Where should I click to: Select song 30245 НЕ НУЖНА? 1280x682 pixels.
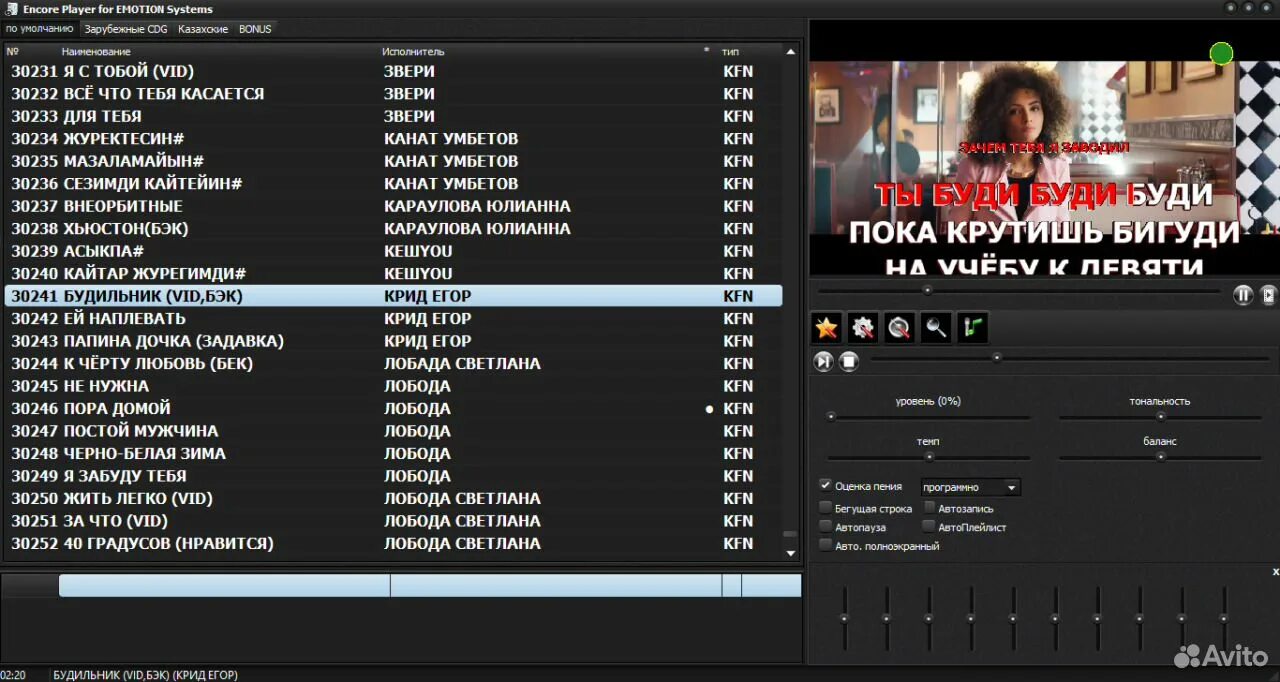393,386
